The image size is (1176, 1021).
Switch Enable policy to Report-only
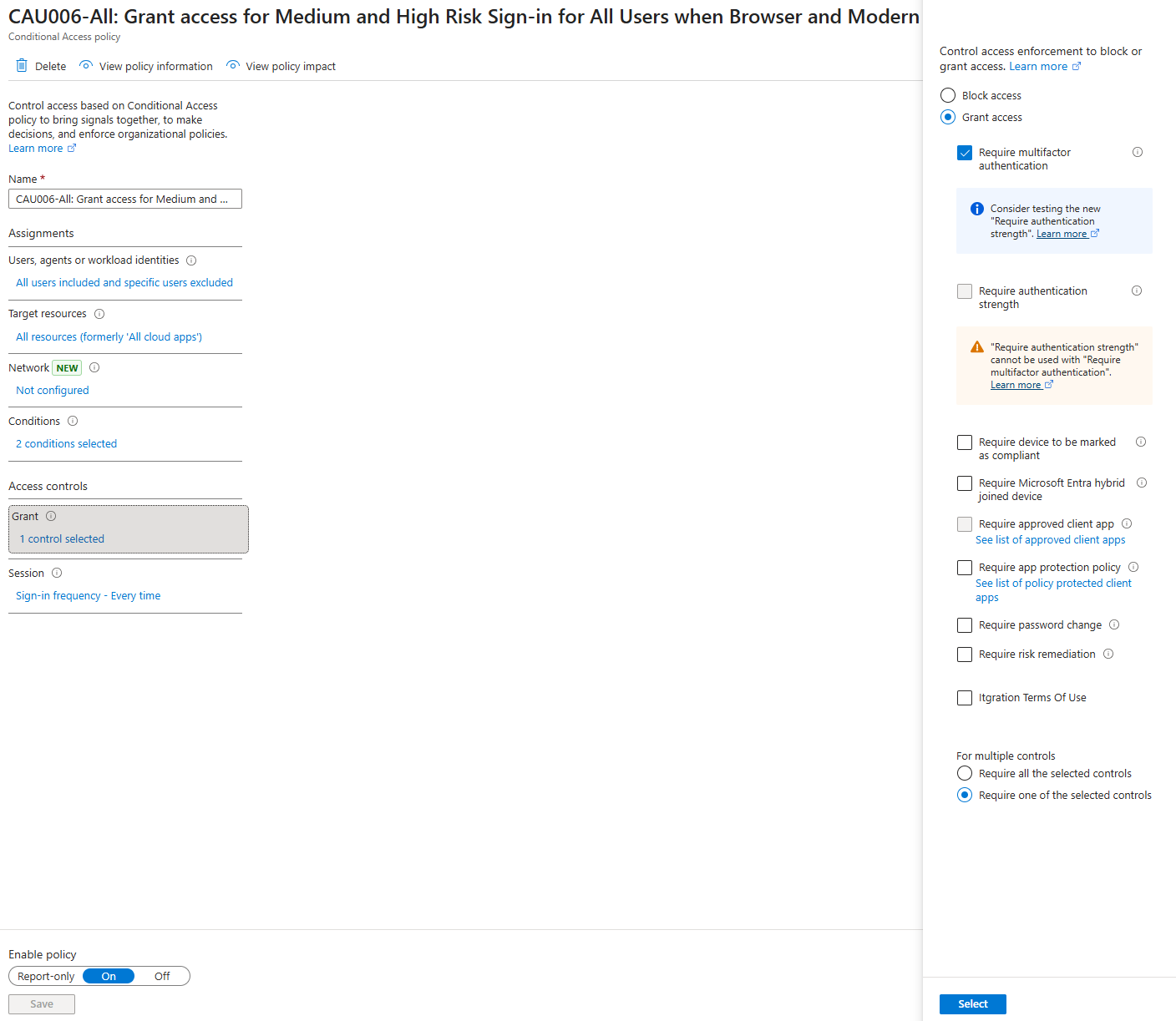[46, 976]
